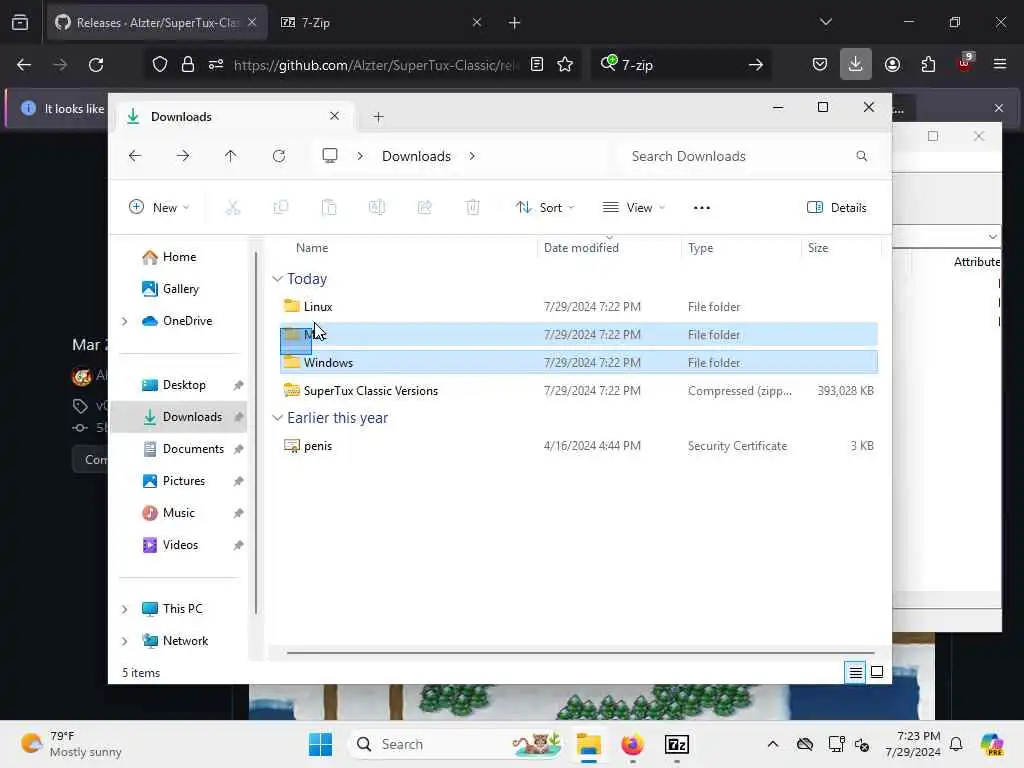The width and height of the screenshot is (1024, 768).
Task: Close the Downloads Explorer tab
Action: [x=334, y=116]
